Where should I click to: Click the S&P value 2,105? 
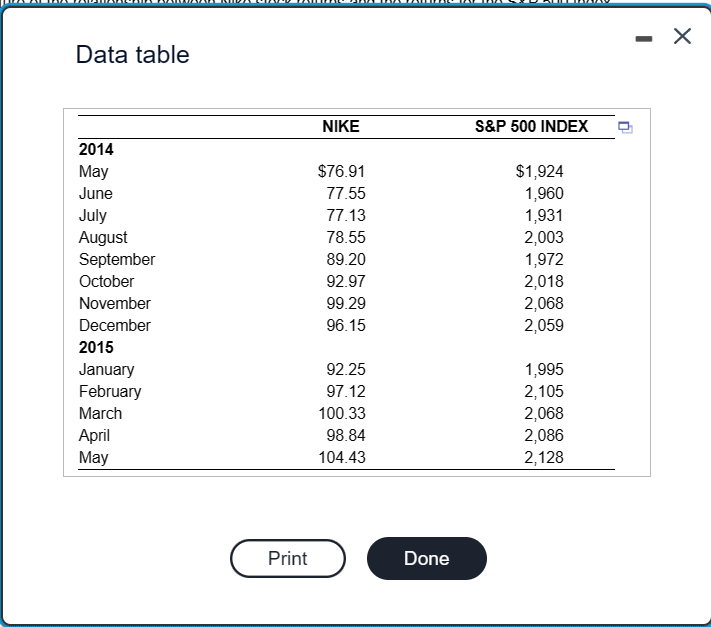tap(544, 391)
